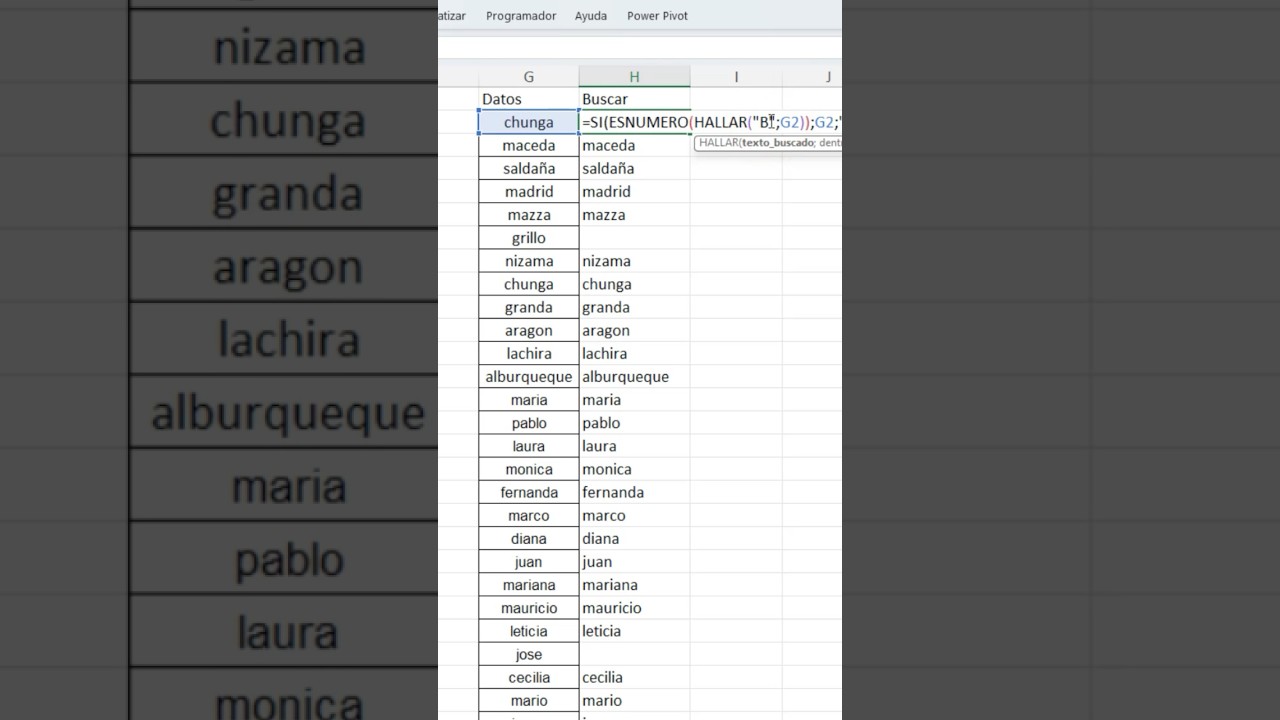Select cell 'maria' in Buscar column
1280x720 pixels.
(634, 400)
